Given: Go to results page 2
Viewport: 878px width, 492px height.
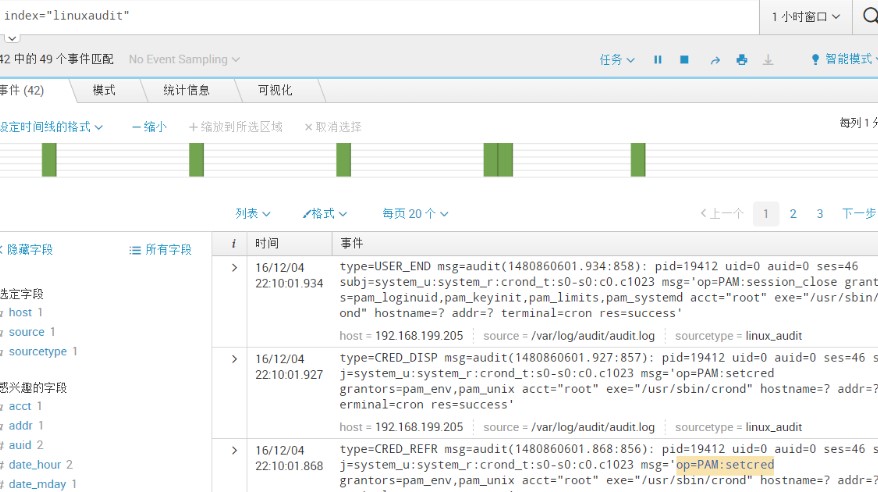Looking at the screenshot, I should [793, 214].
